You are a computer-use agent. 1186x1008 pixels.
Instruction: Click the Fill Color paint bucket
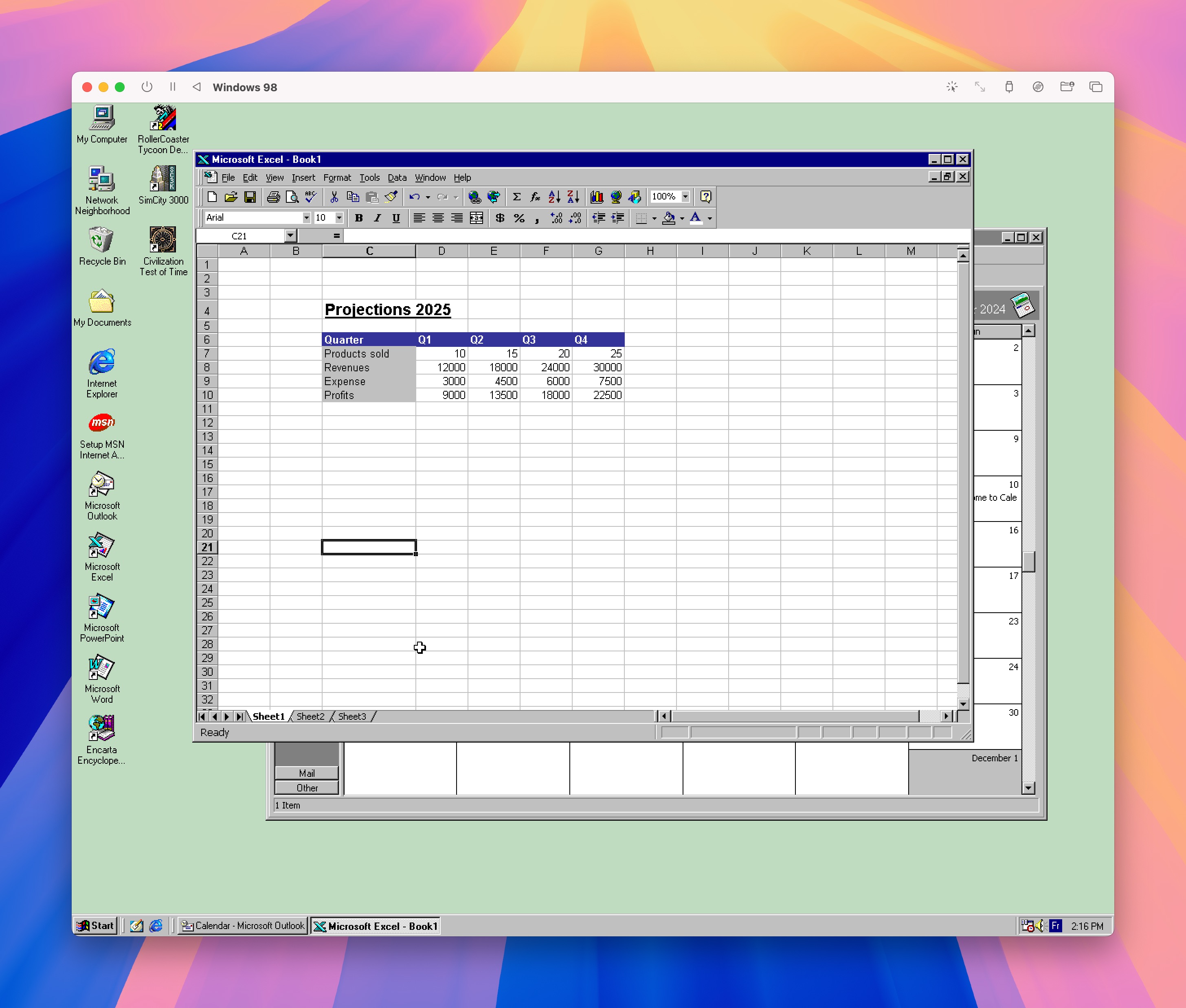(x=668, y=218)
